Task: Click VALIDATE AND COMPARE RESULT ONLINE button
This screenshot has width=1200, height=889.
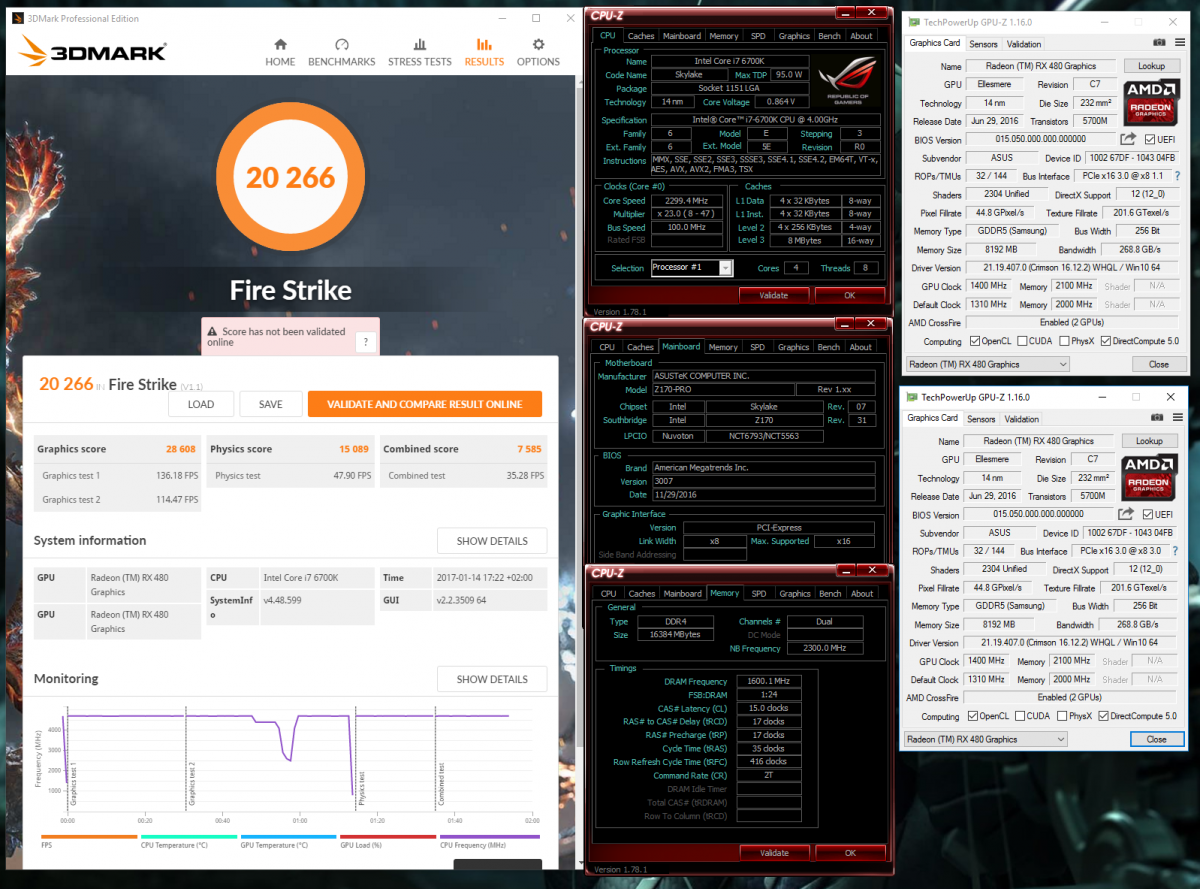Action: click(425, 404)
